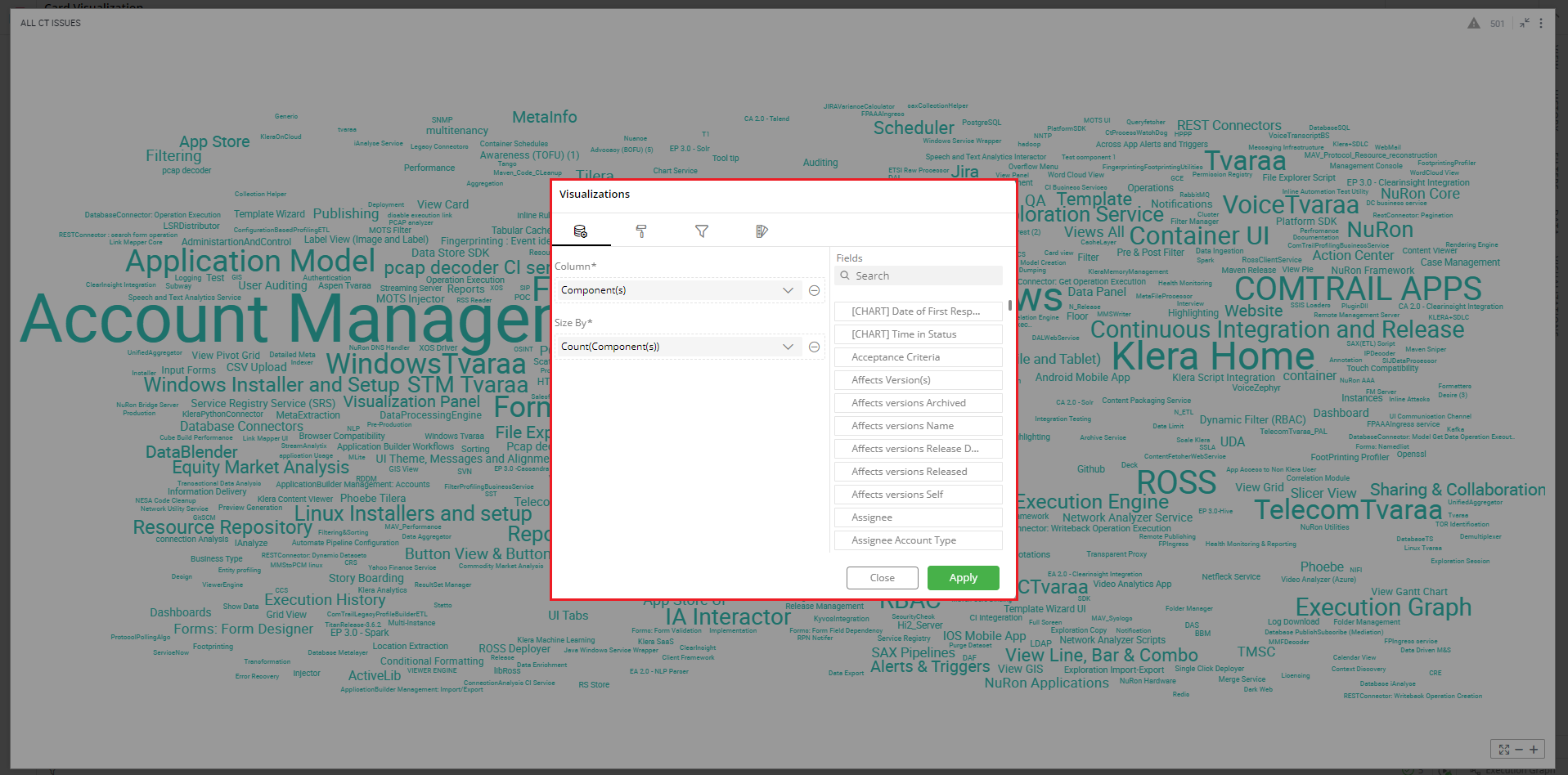Click 'Execution History' in the word cloud
This screenshot has height=775, width=1568.
pyautogui.click(x=325, y=600)
